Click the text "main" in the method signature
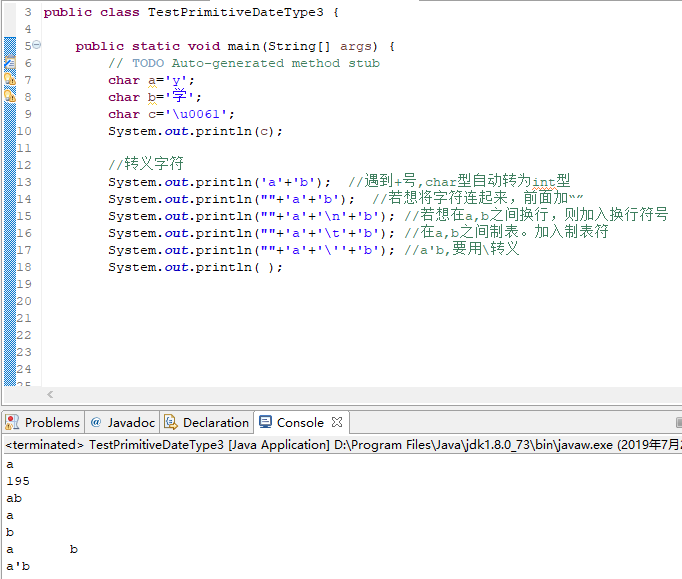682x579 pixels. 244,46
